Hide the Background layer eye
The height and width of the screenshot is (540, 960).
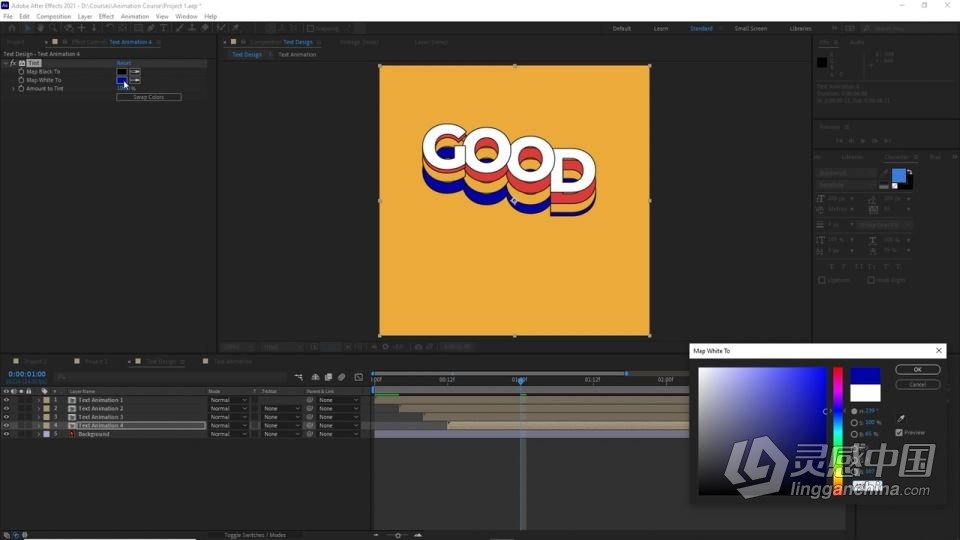[x=6, y=434]
